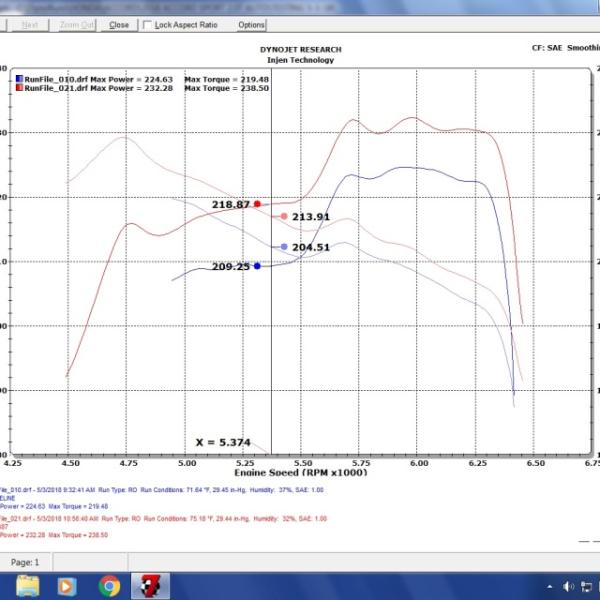The image size is (600, 600).
Task: Click the Zoom Out button
Action: 77,25
